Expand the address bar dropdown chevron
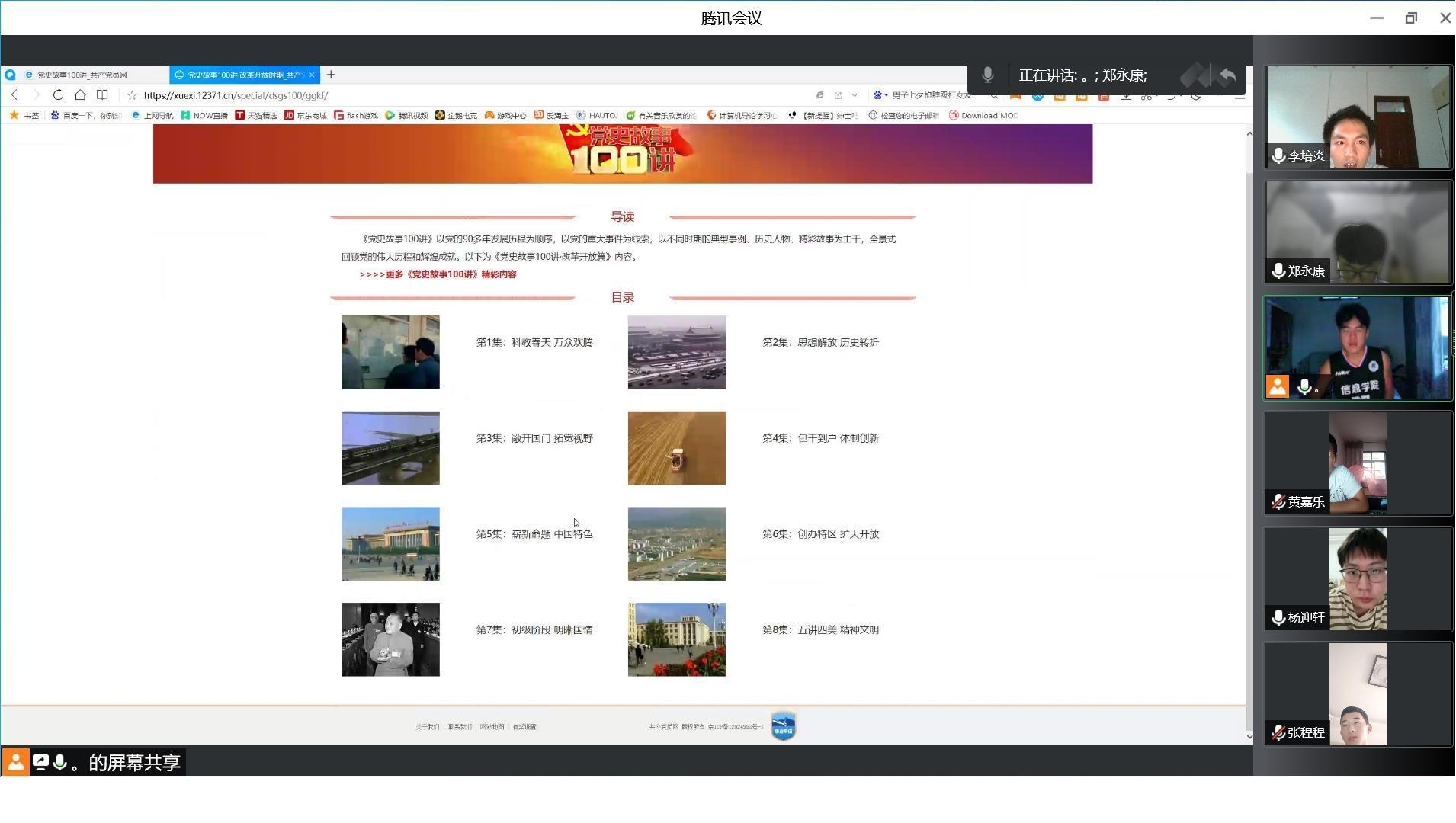 (x=855, y=95)
